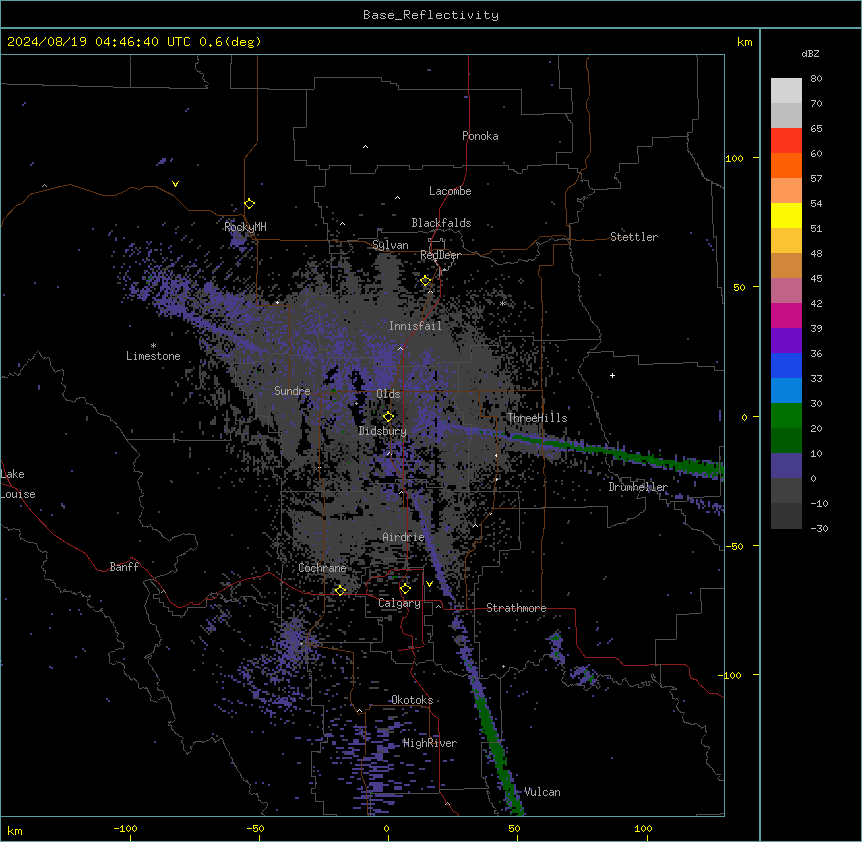Click the Innisfail city label
Image resolution: width=862 pixels, height=842 pixels.
tap(415, 326)
